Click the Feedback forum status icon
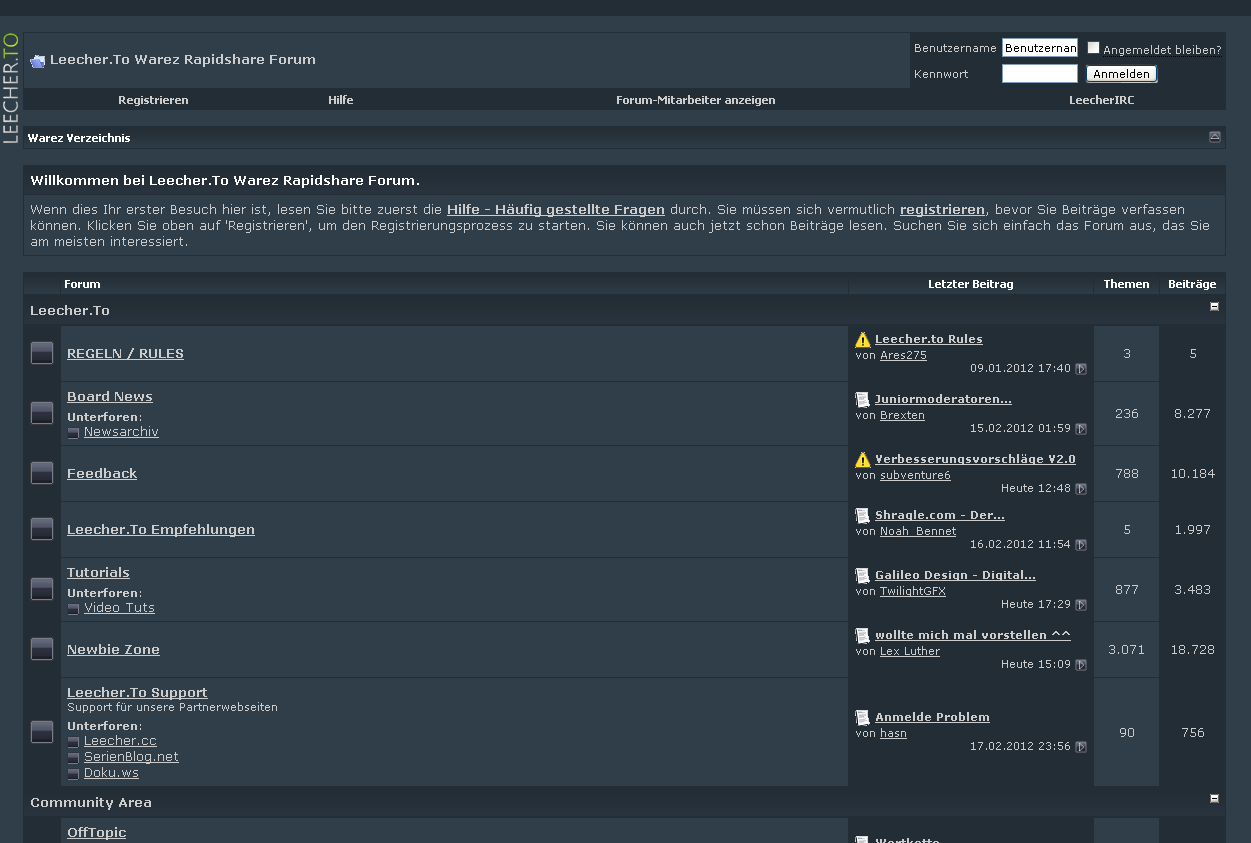Viewport: 1251px width, 843px height. click(42, 473)
